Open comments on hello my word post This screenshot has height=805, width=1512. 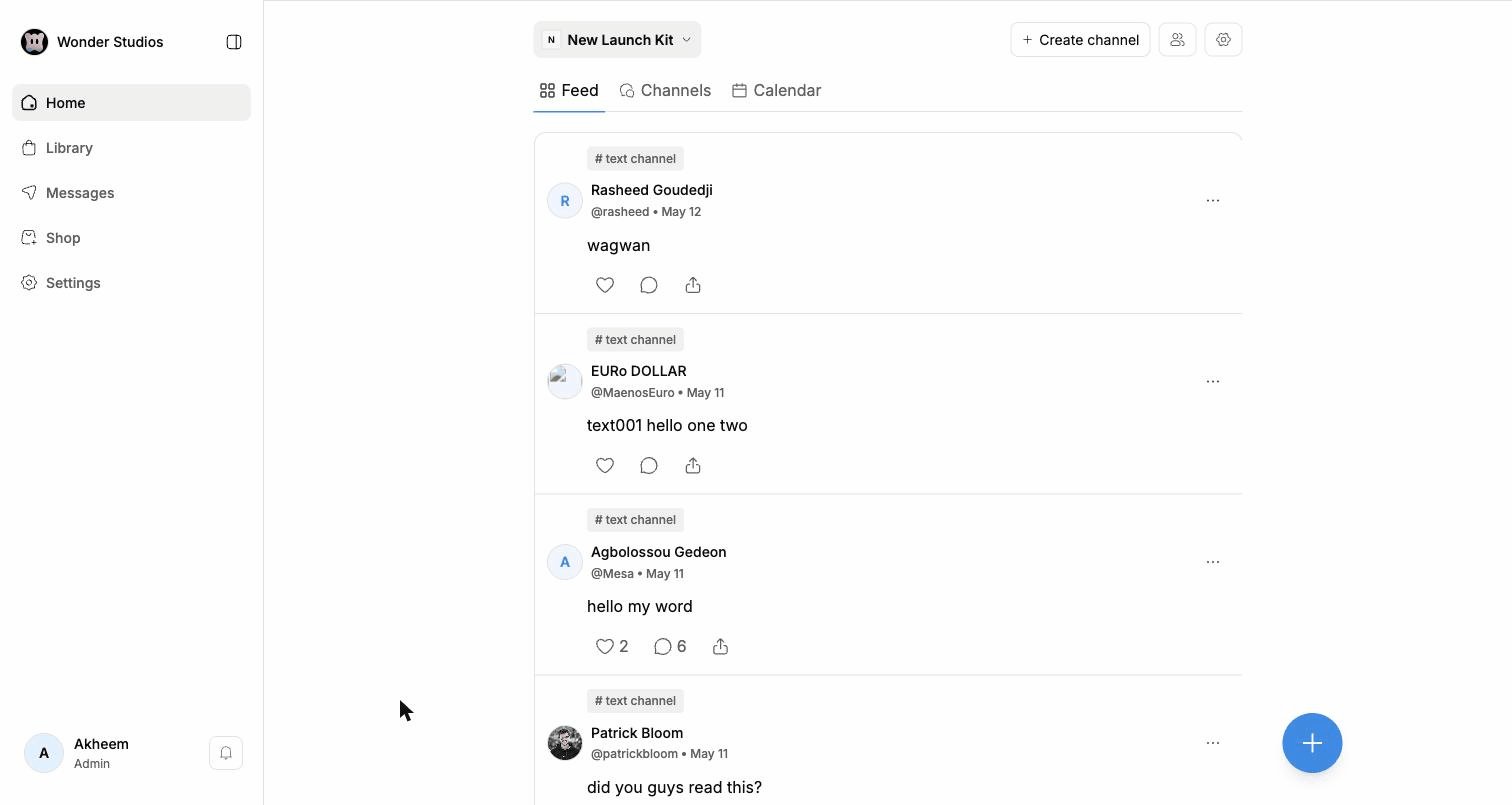point(662,647)
